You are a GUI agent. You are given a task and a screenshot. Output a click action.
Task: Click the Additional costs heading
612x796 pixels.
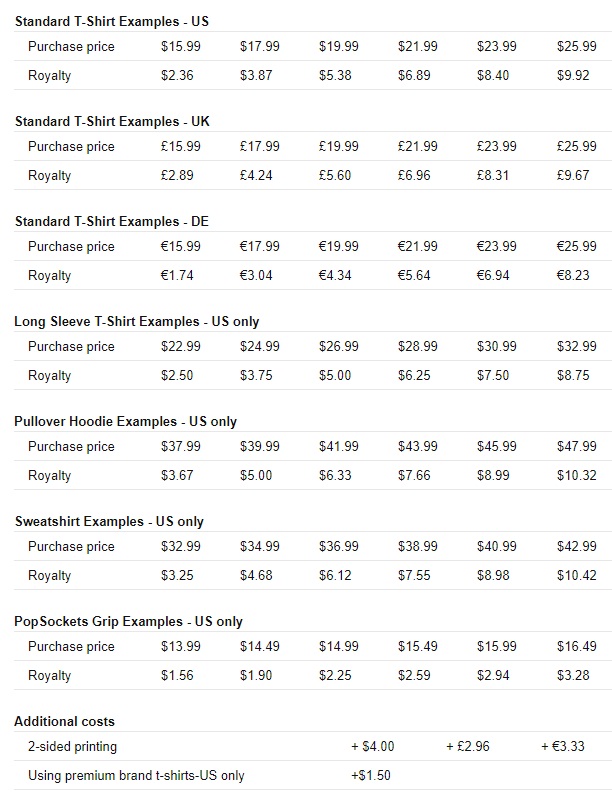(64, 721)
